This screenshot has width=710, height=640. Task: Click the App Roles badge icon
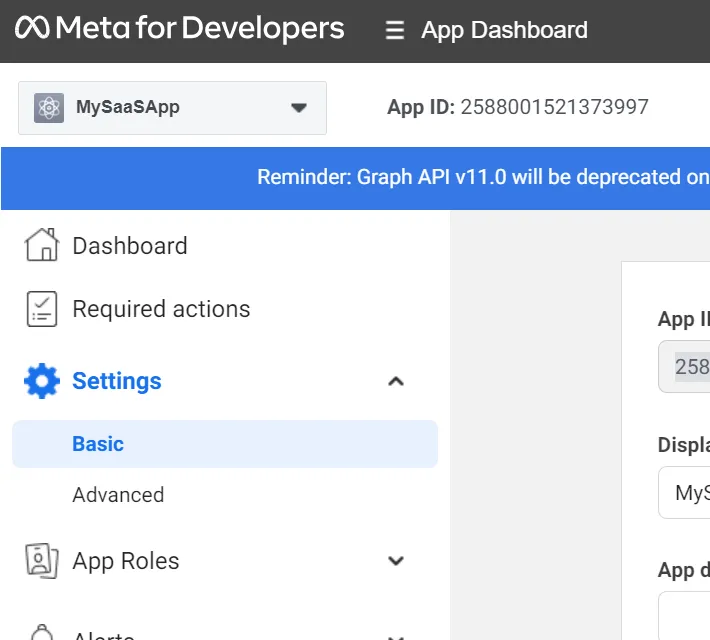pyautogui.click(x=42, y=561)
